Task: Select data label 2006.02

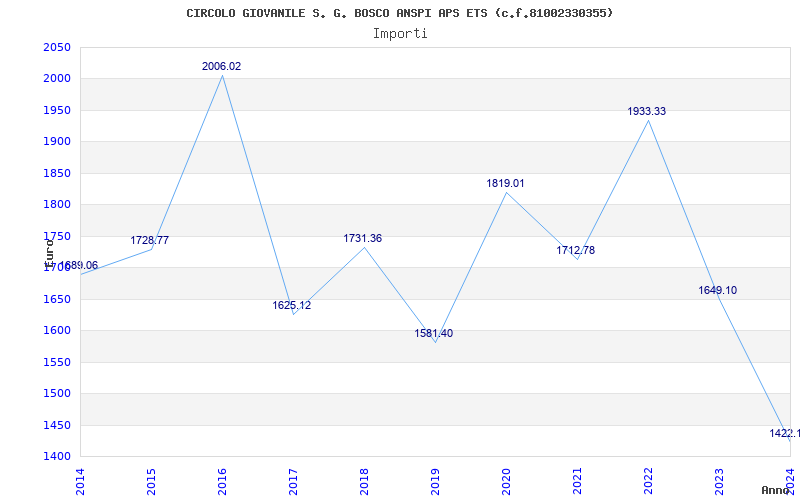Action: (x=221, y=66)
